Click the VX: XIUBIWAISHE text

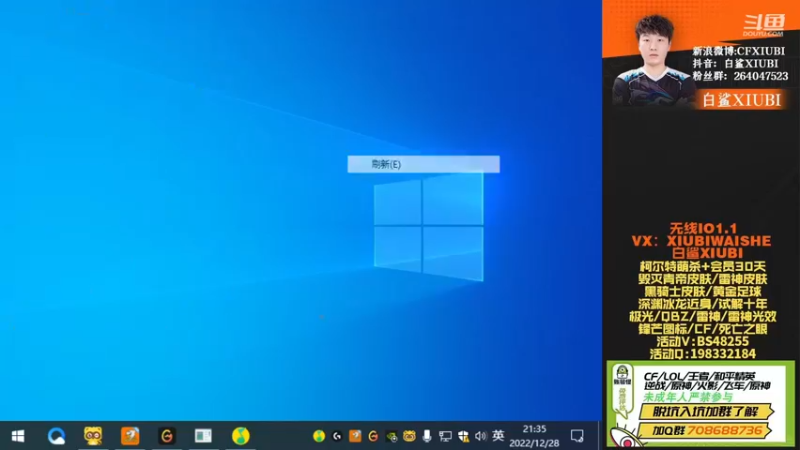click(701, 241)
